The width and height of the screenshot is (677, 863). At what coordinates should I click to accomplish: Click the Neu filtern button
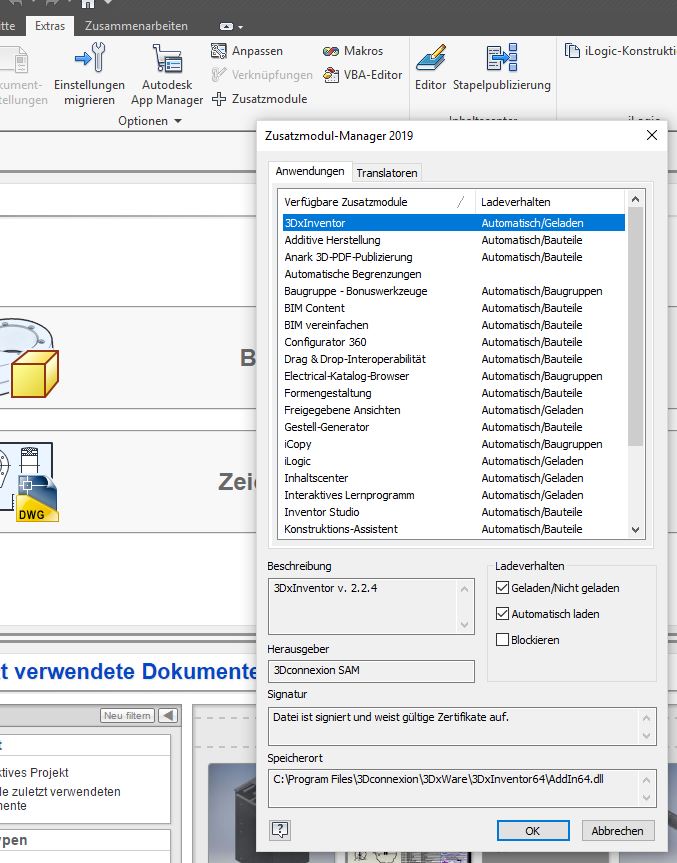click(x=127, y=715)
